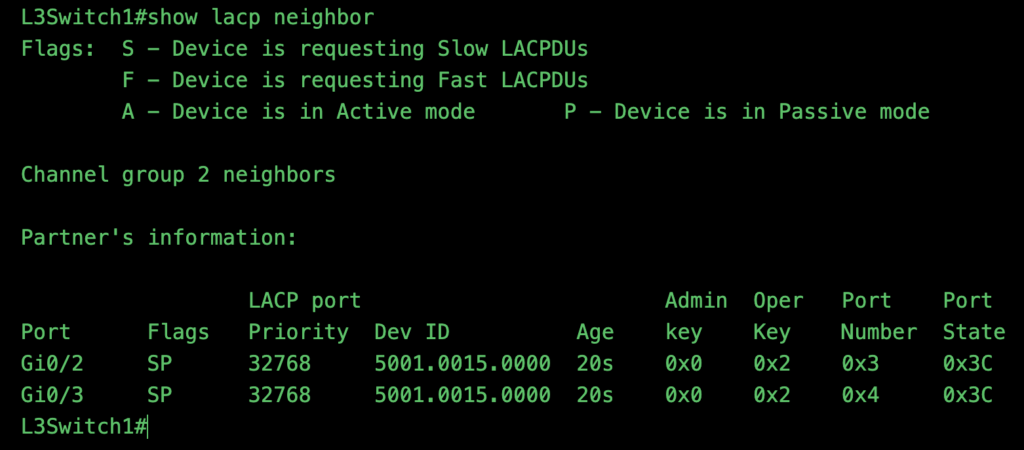The height and width of the screenshot is (450, 1024).
Task: Click the 32768 priority value for Gi0/3
Action: coord(279,395)
